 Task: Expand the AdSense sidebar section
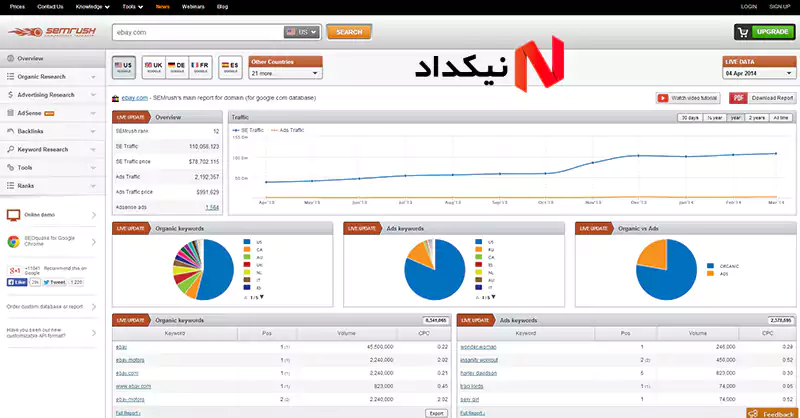[x=93, y=113]
